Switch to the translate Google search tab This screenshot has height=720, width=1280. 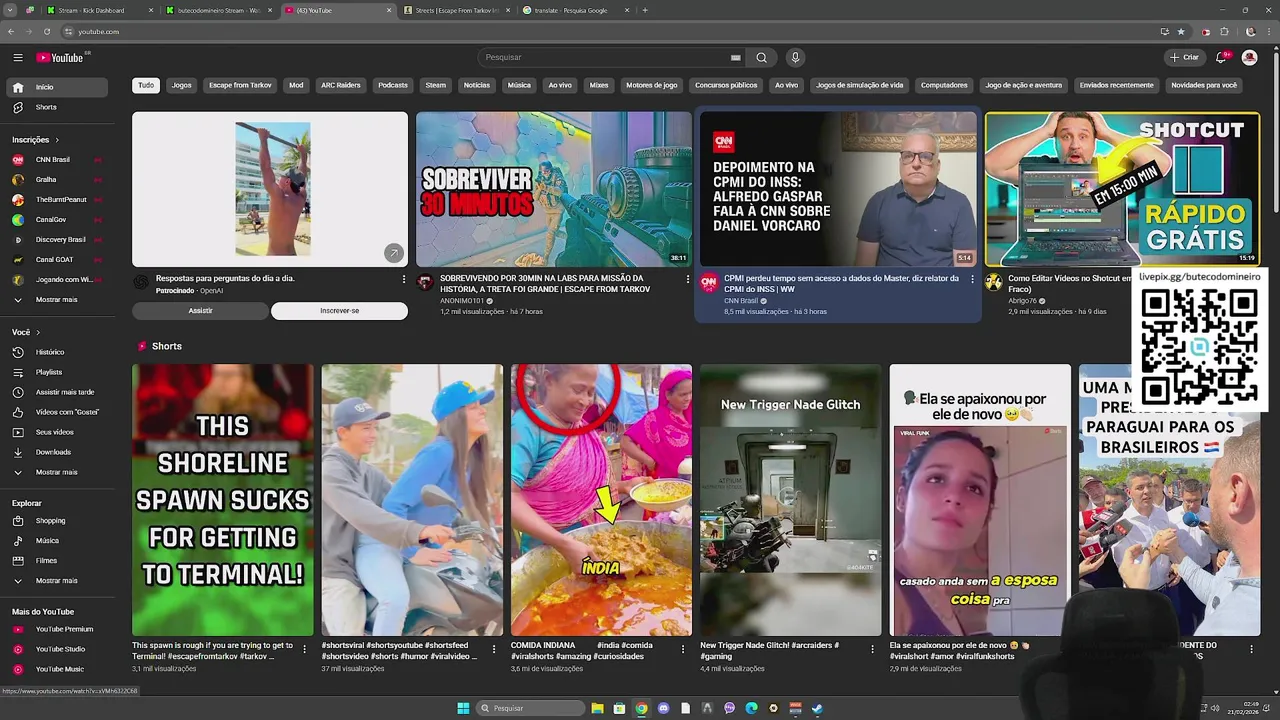pos(576,10)
